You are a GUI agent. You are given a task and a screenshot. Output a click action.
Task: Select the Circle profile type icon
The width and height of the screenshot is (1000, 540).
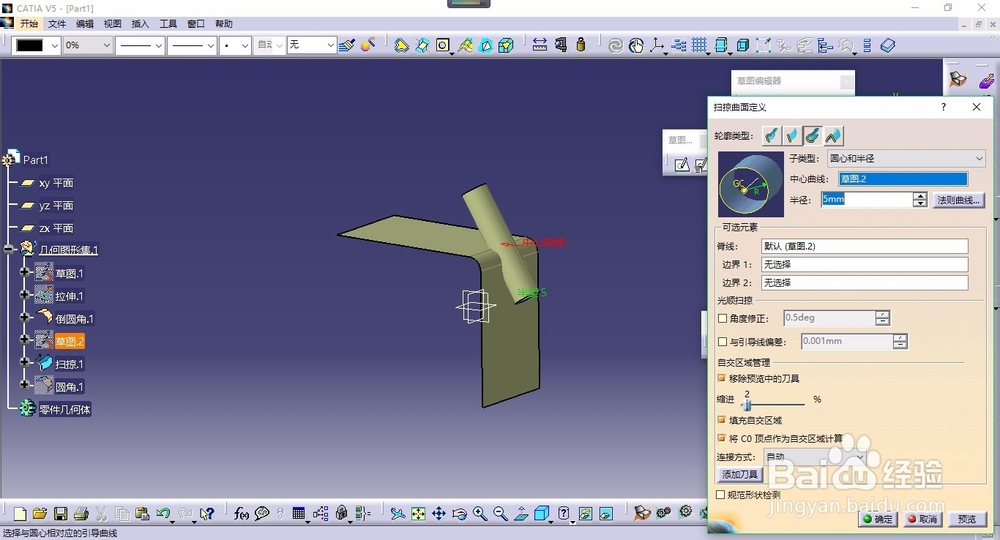[x=812, y=135]
